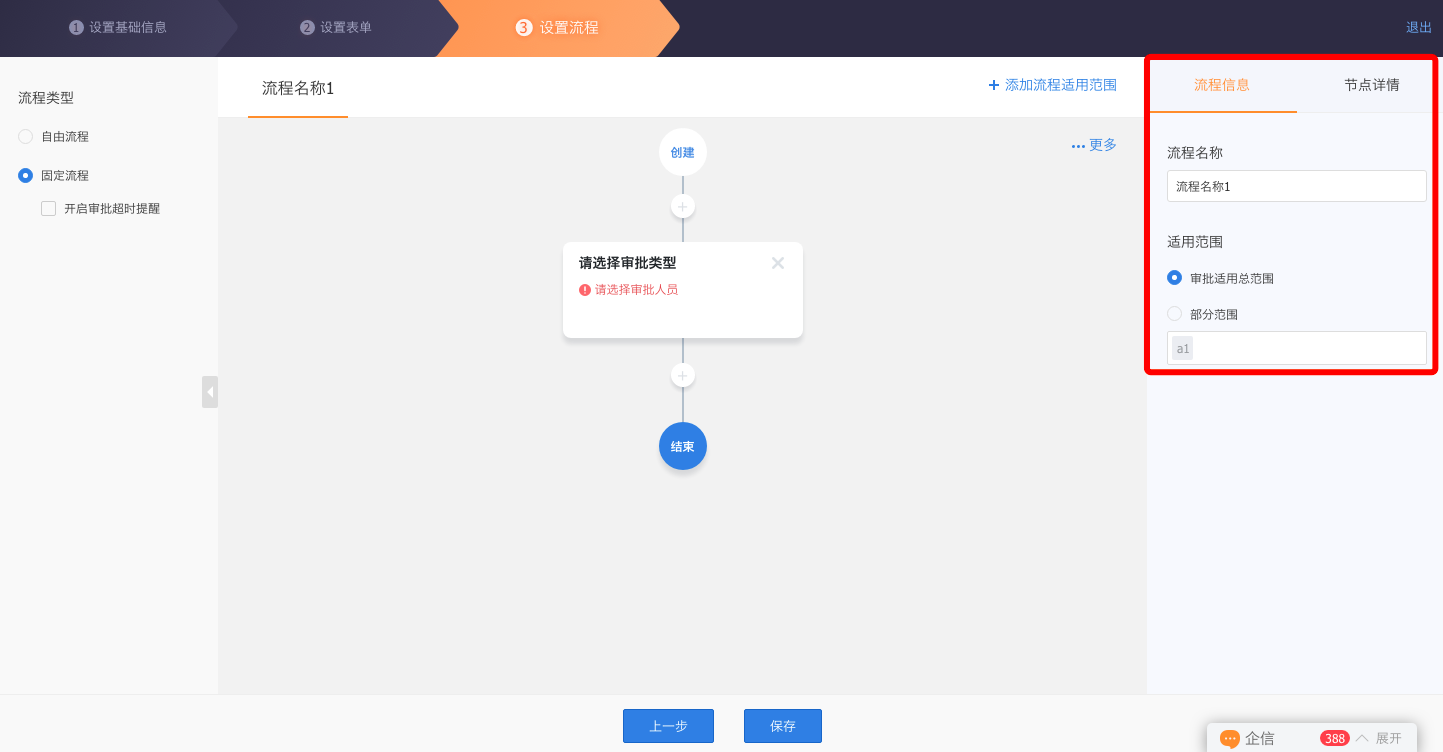Click the 企信 chat bubble icon
This screenshot has height=752, width=1443.
1230,739
